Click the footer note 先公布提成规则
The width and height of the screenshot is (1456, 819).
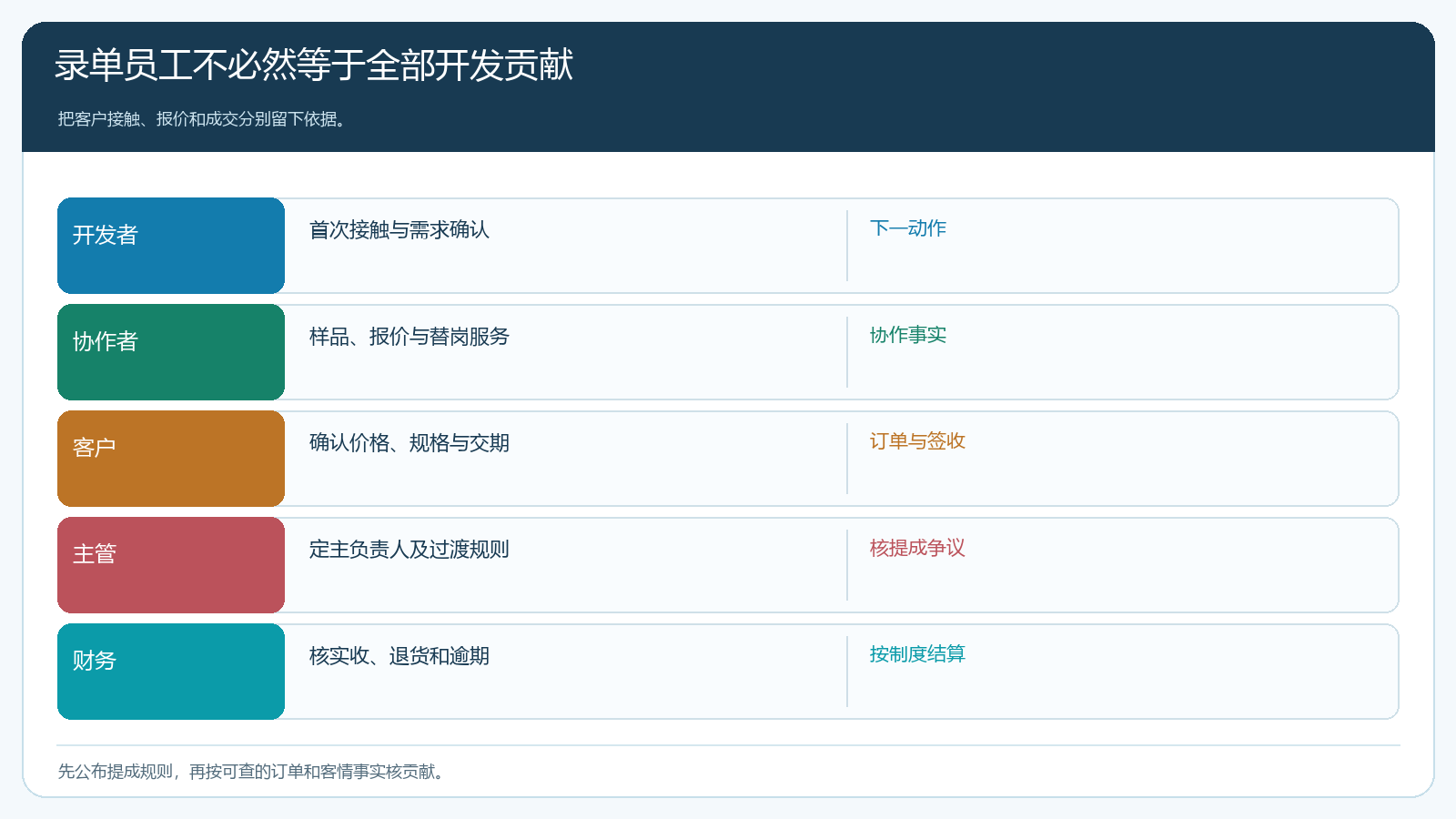(x=116, y=772)
